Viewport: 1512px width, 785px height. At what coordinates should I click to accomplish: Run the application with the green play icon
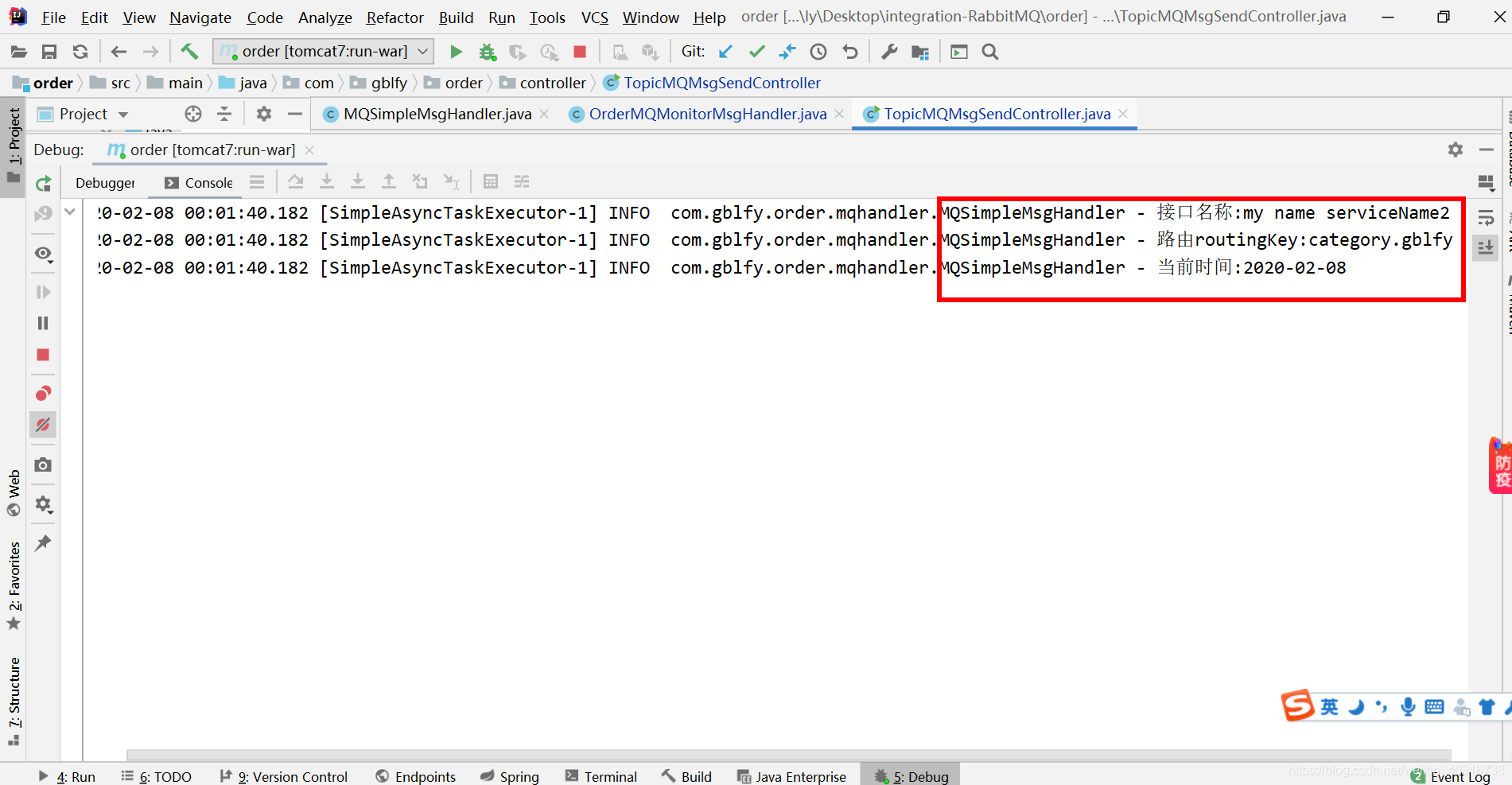click(x=456, y=52)
